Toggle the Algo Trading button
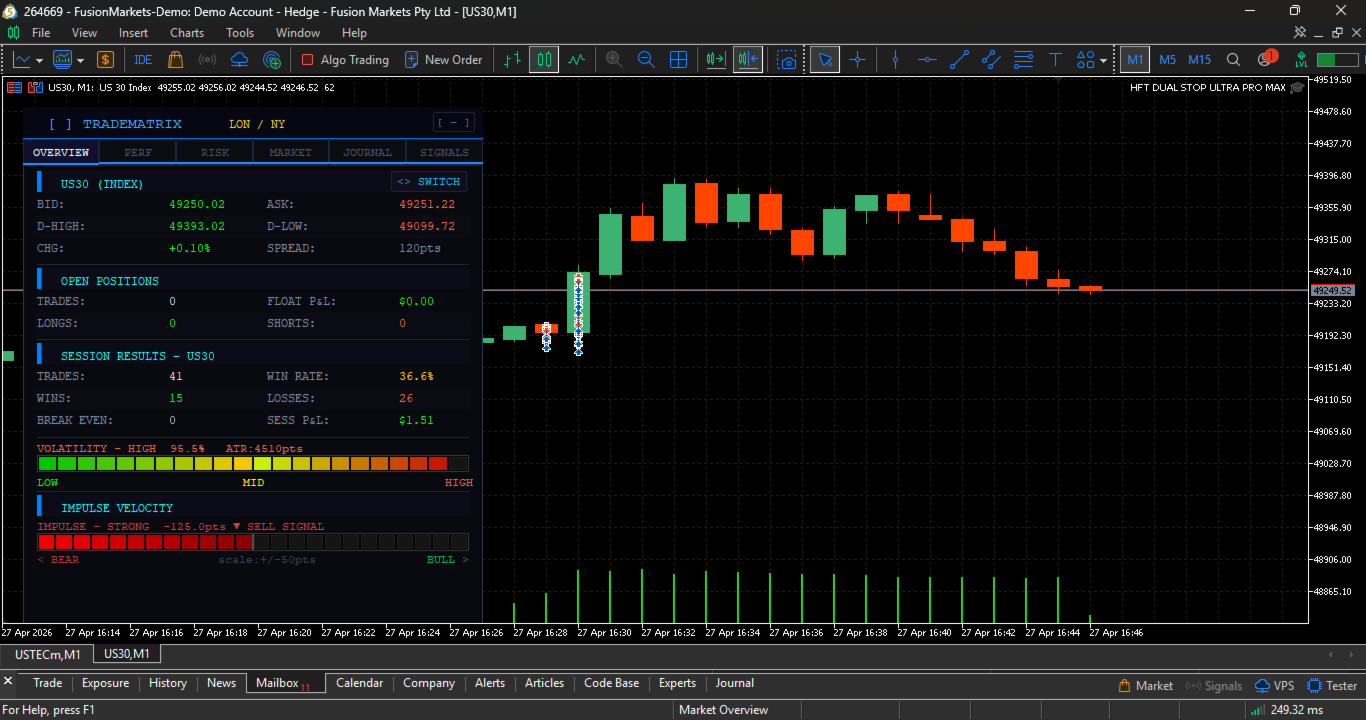The height and width of the screenshot is (720, 1366). [345, 60]
